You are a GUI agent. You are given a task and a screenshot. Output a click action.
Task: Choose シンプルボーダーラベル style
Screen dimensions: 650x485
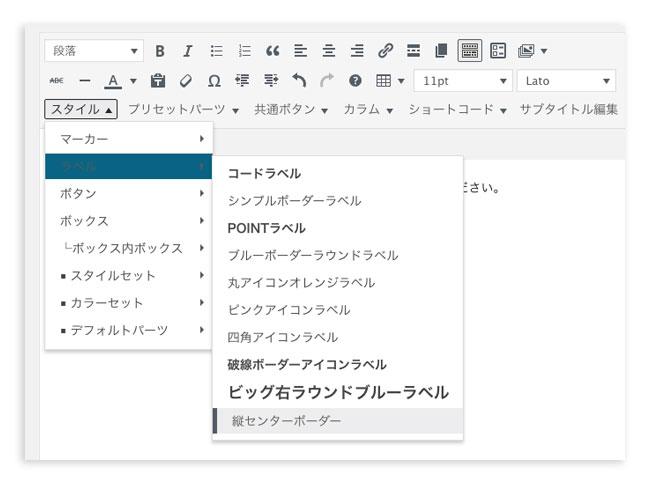338,201
